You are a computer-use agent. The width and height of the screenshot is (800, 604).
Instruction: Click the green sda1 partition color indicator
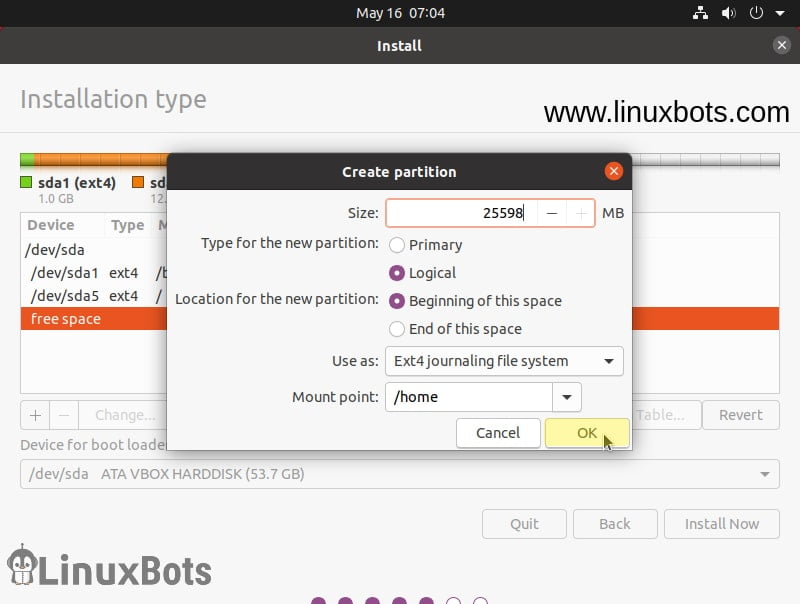25,183
